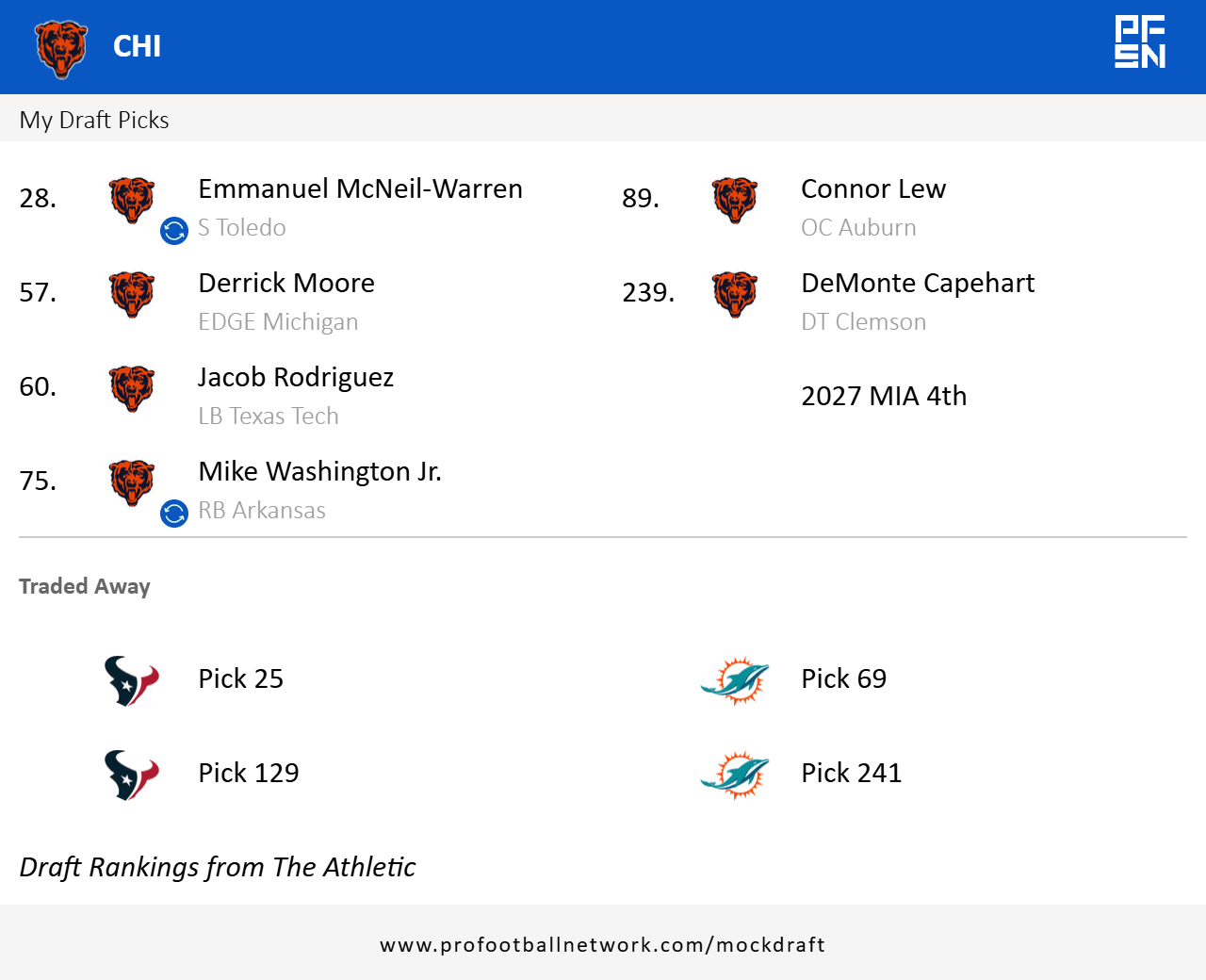Open the Mike Washington Jr. pick entry
The width and height of the screenshot is (1206, 980).
click(319, 472)
